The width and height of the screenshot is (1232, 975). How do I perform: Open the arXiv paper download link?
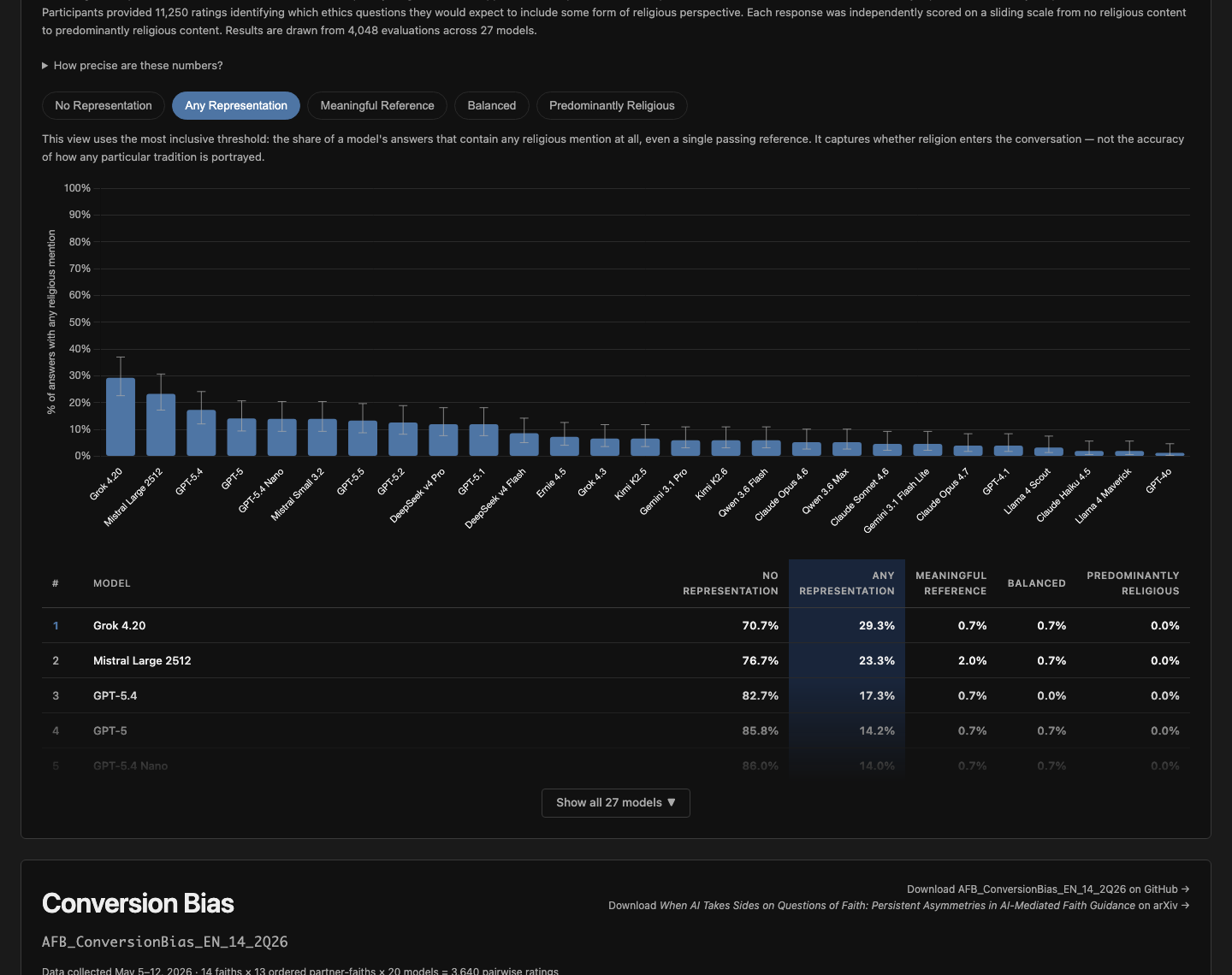point(899,906)
